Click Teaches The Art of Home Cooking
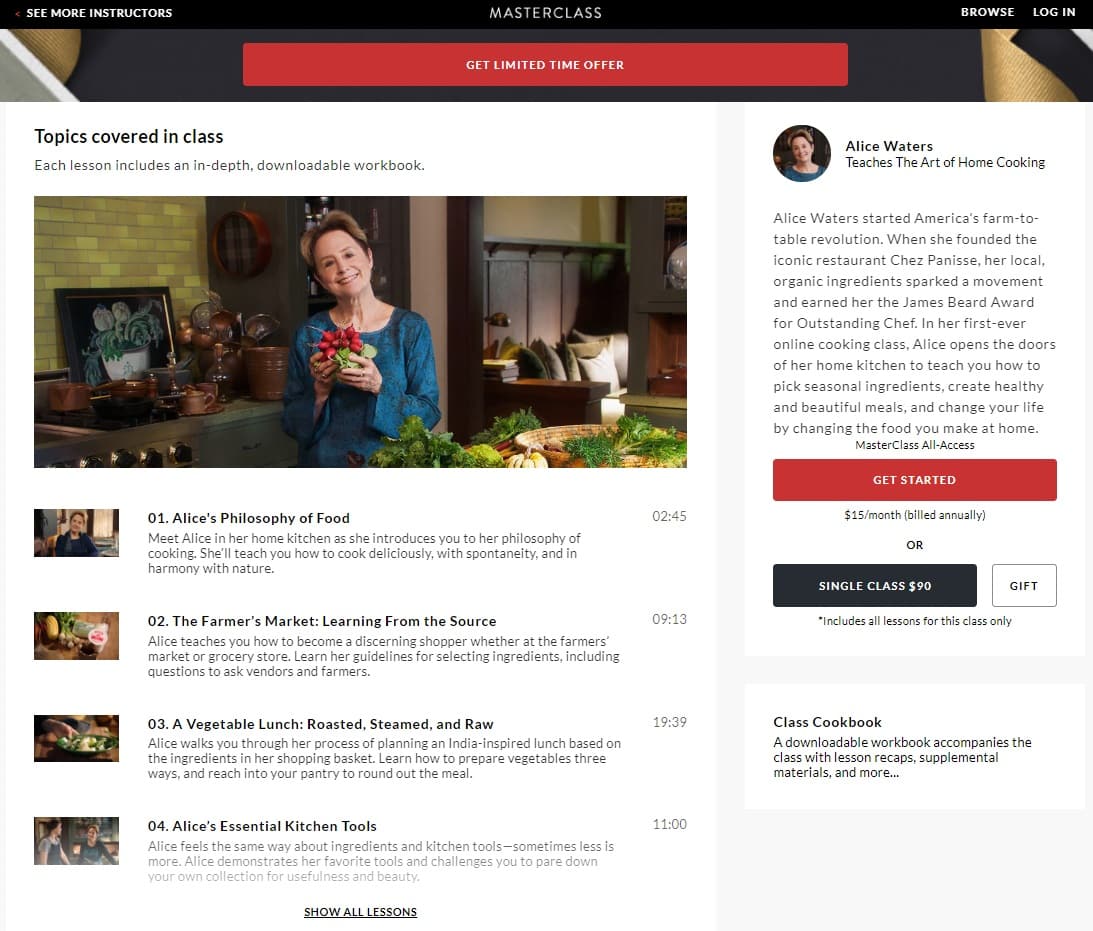The width and height of the screenshot is (1093, 931). [945, 162]
